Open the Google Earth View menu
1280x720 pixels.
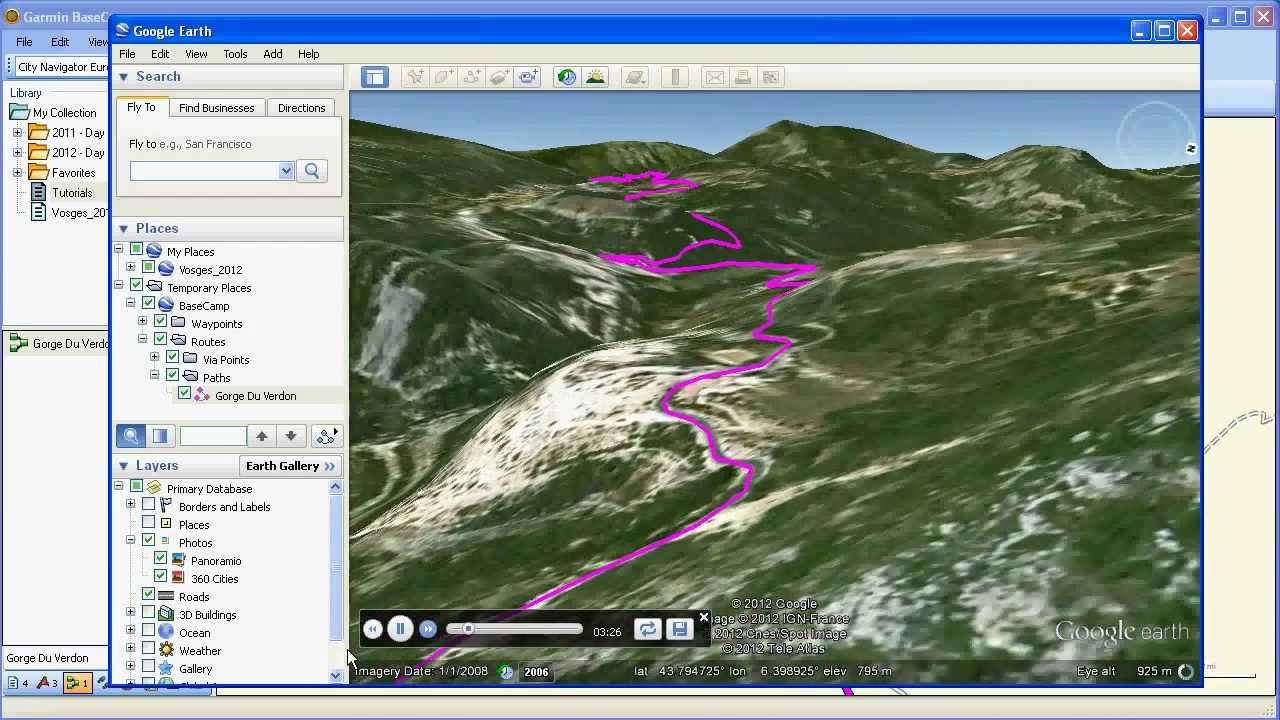coord(196,54)
